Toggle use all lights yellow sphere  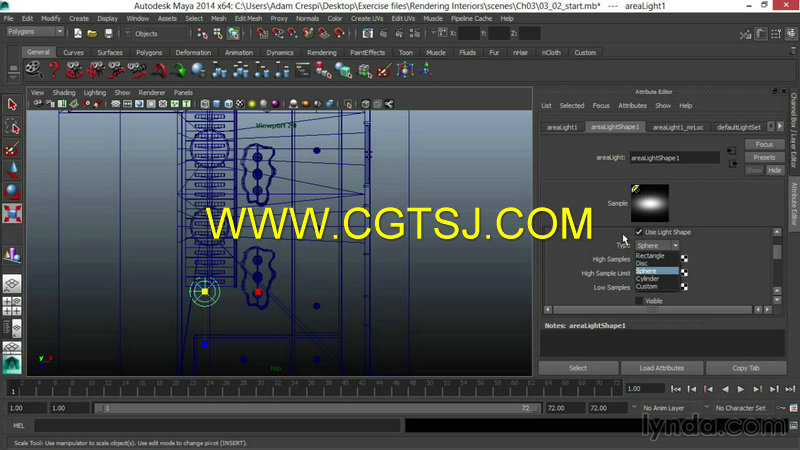coord(252,104)
